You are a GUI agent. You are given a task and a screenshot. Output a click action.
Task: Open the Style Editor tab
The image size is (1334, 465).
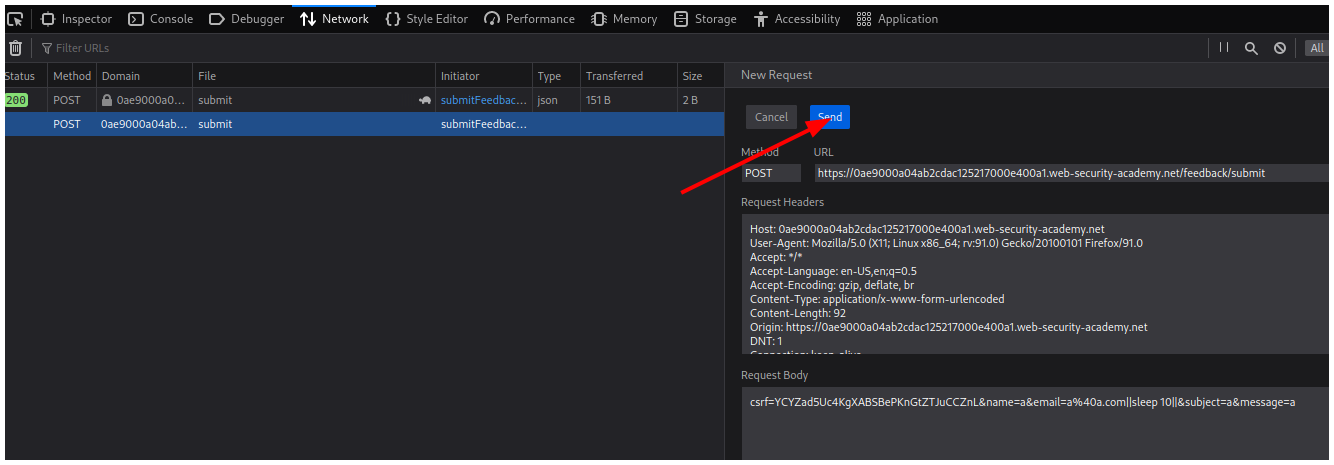[x=427, y=19]
